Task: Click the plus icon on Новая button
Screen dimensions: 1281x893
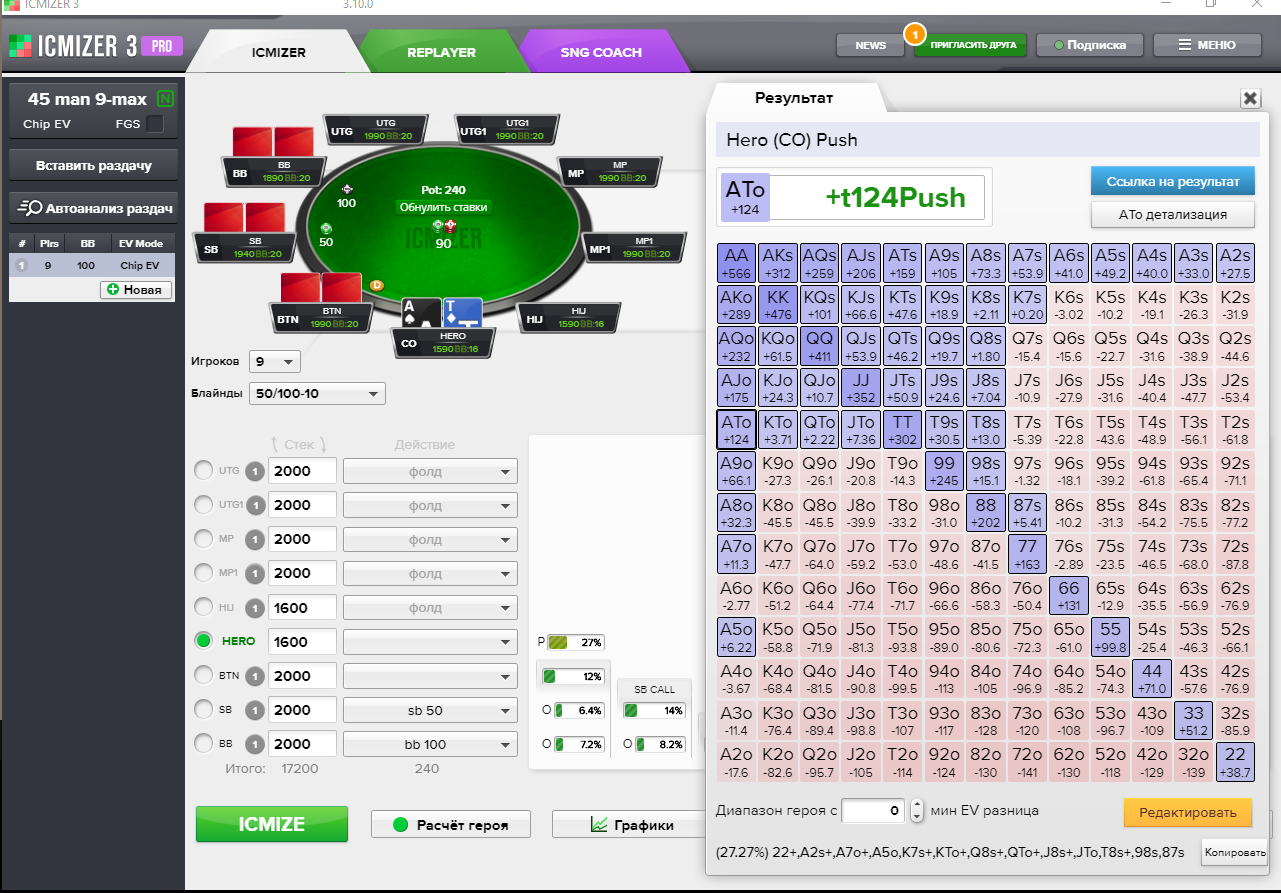Action: click(112, 289)
